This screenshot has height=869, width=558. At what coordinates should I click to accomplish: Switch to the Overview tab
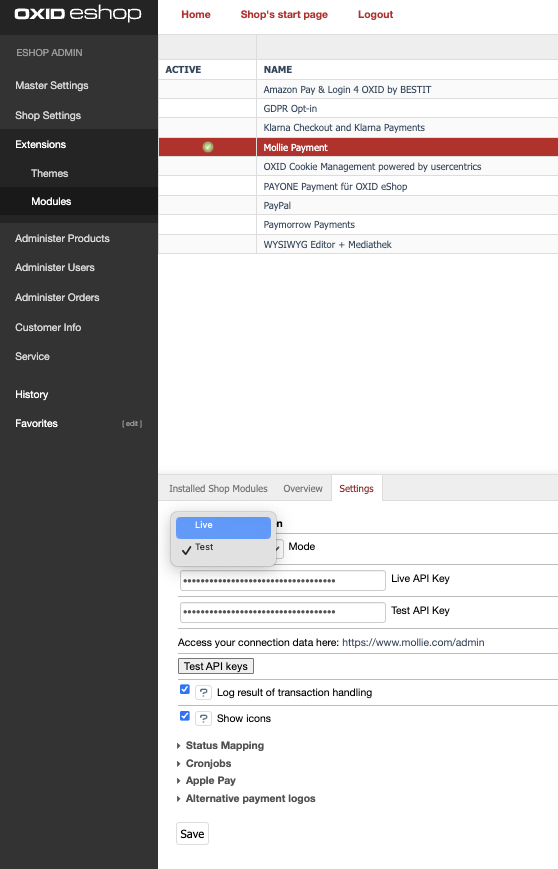[x=303, y=488]
